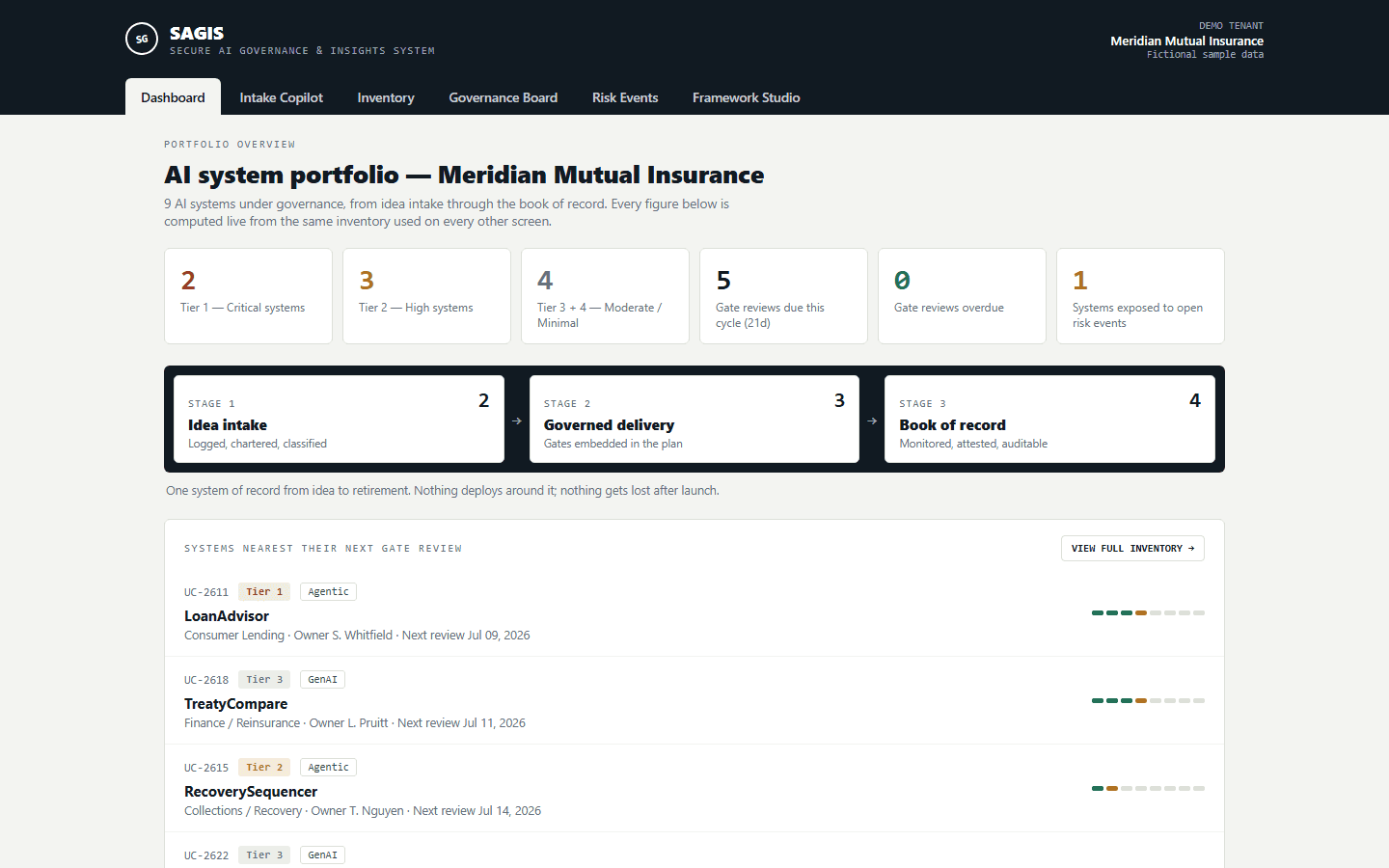Open the Tier 1 Critical systems card
This screenshot has height=868, width=1389.
[248, 296]
